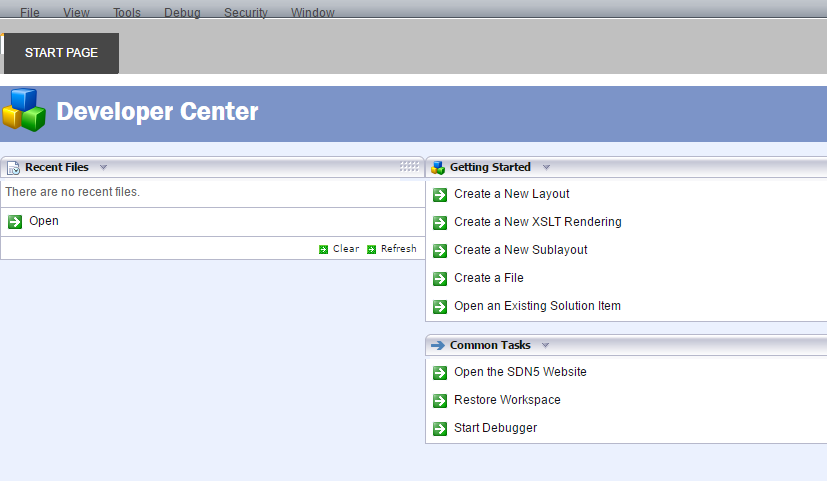
Task: Open the Tools menu
Action: (127, 12)
